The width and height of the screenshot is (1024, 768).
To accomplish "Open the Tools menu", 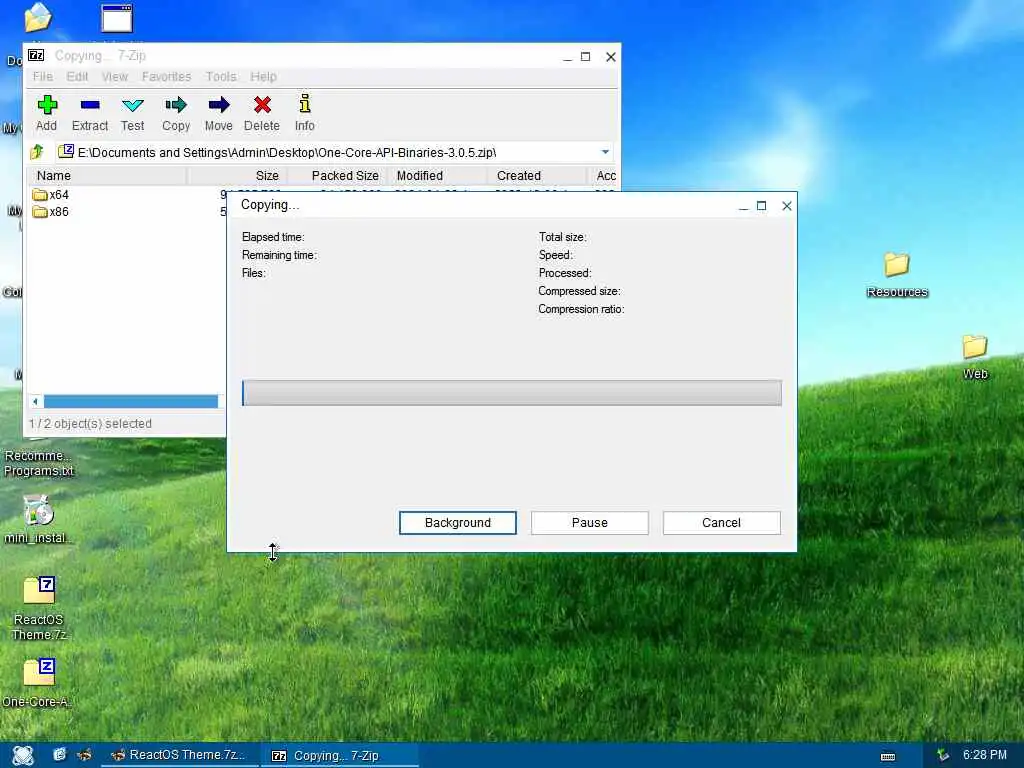I will click(x=221, y=76).
